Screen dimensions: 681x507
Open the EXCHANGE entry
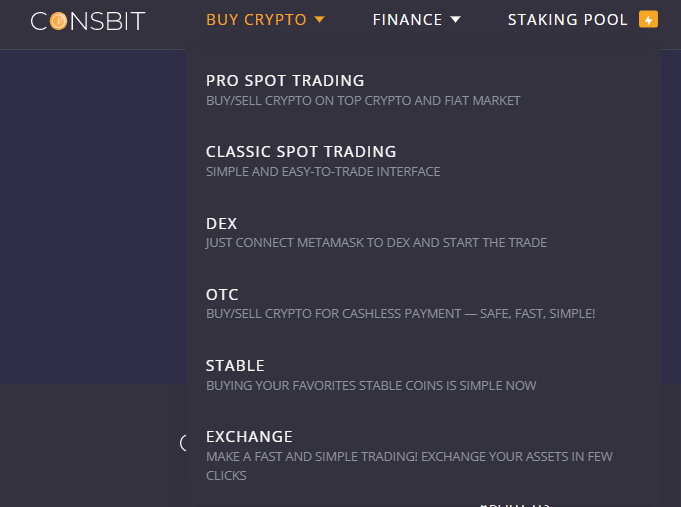point(249,437)
